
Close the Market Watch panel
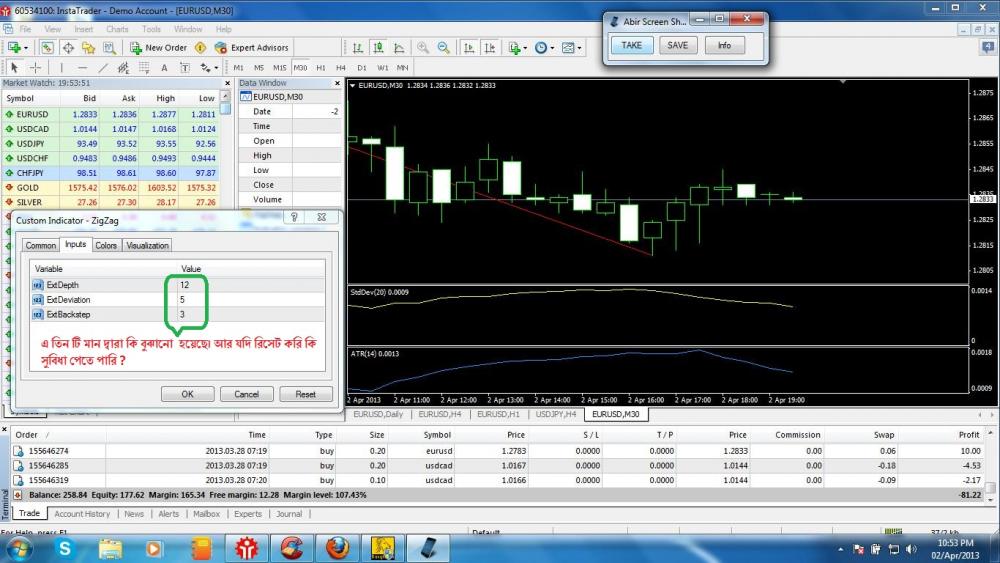(228, 84)
